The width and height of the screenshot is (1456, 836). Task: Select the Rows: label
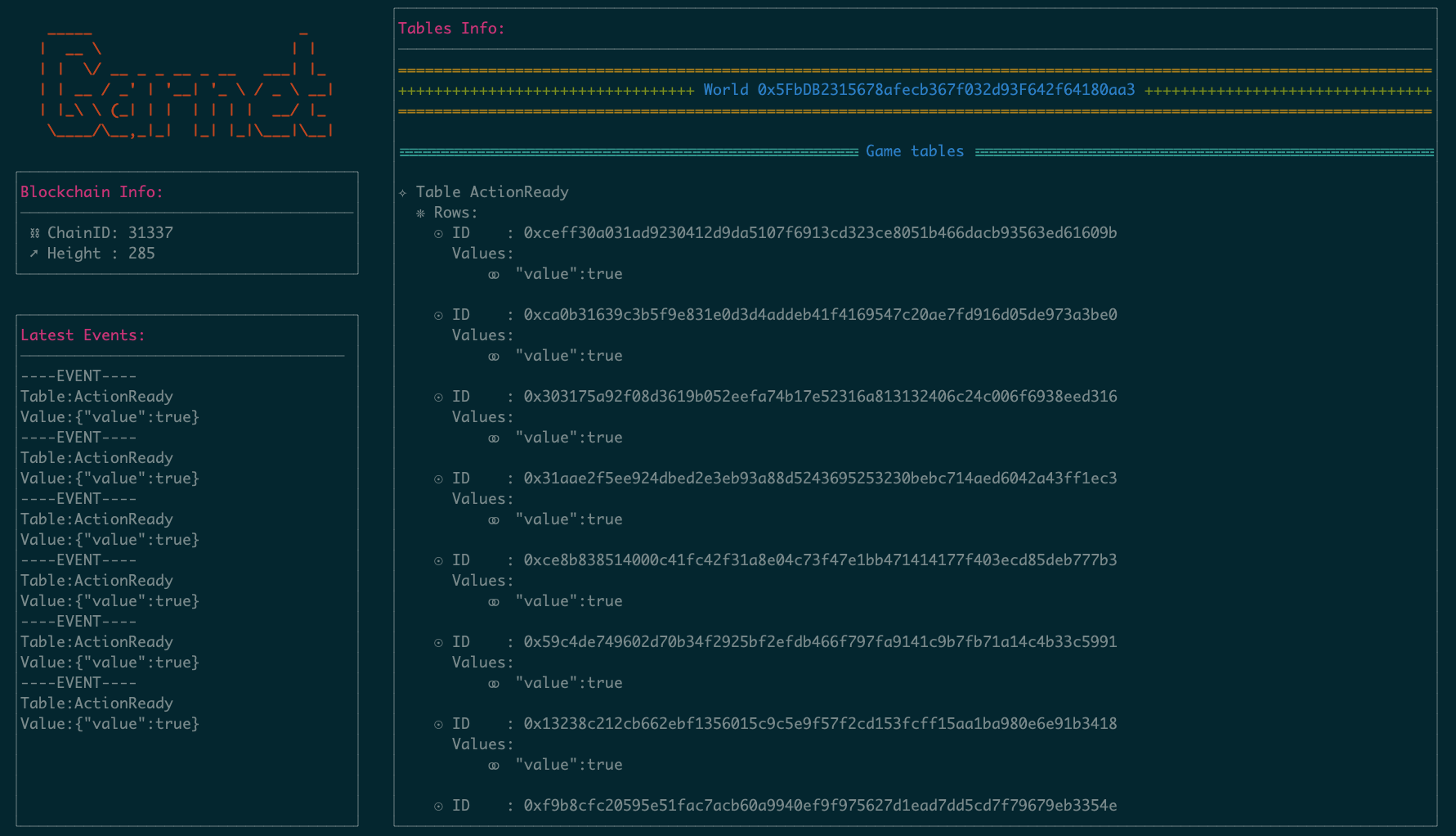click(x=456, y=213)
